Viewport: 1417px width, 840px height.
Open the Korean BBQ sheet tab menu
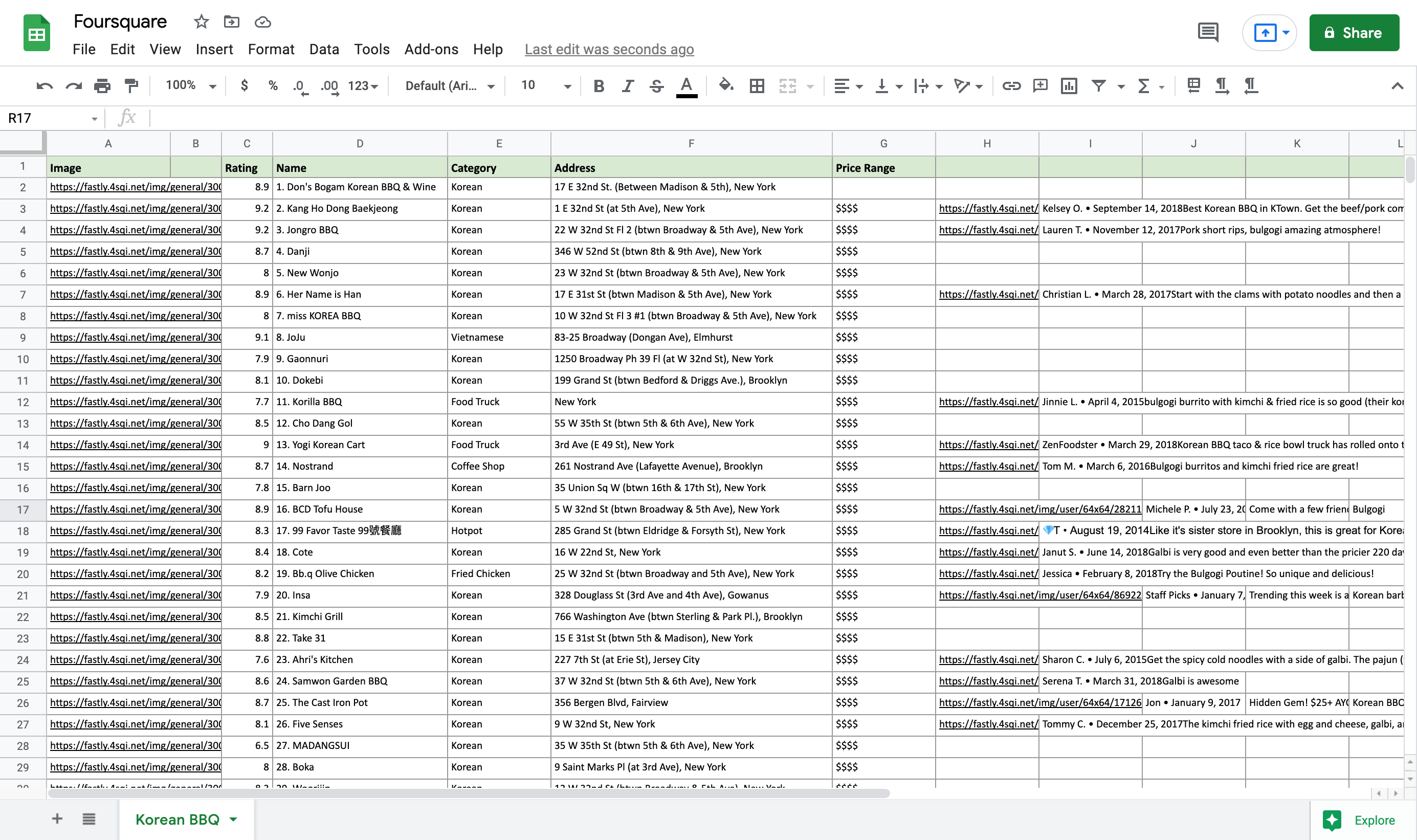pos(233,819)
